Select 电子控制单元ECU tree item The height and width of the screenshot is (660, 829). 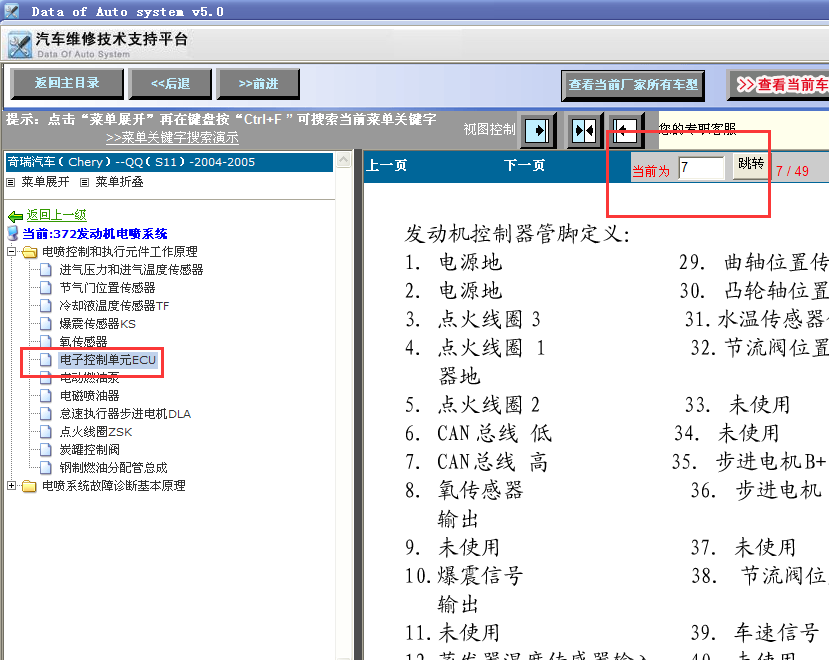coord(108,360)
